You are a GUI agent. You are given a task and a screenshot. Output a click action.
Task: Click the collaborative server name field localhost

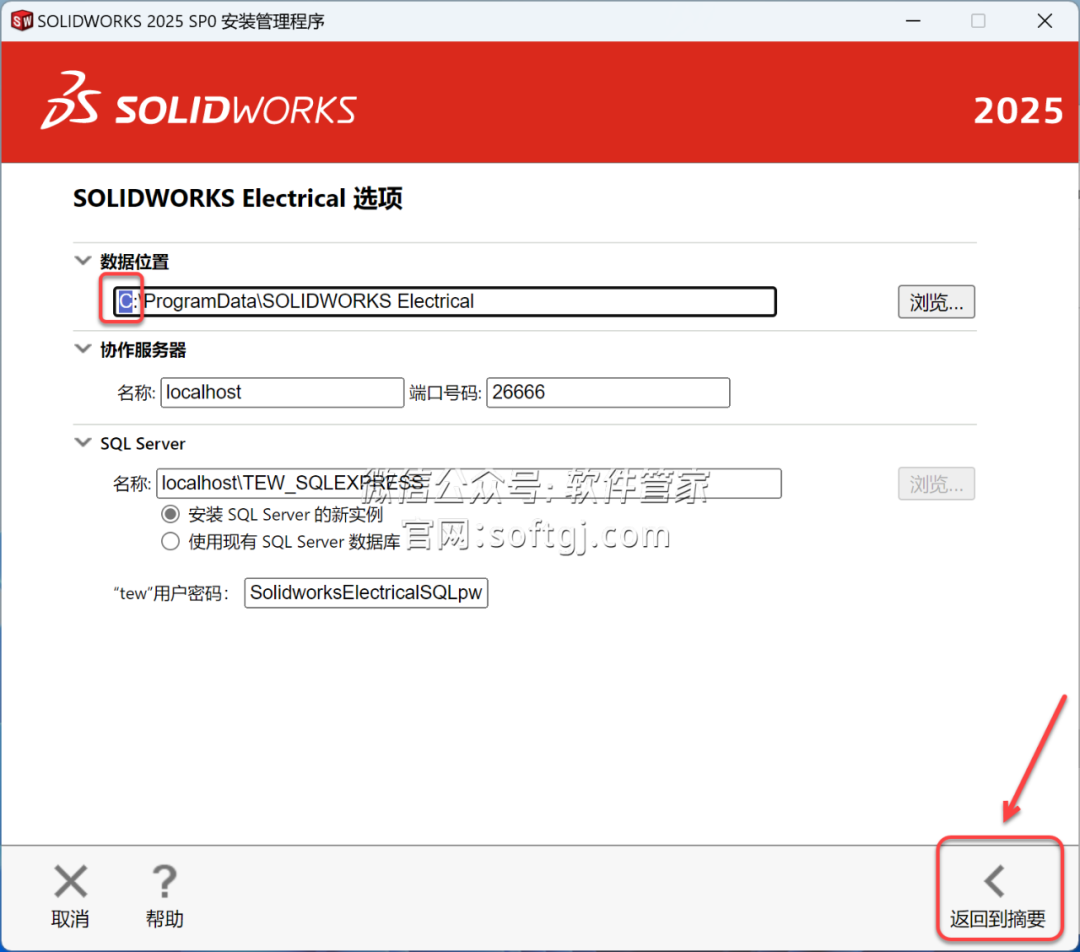[282, 393]
